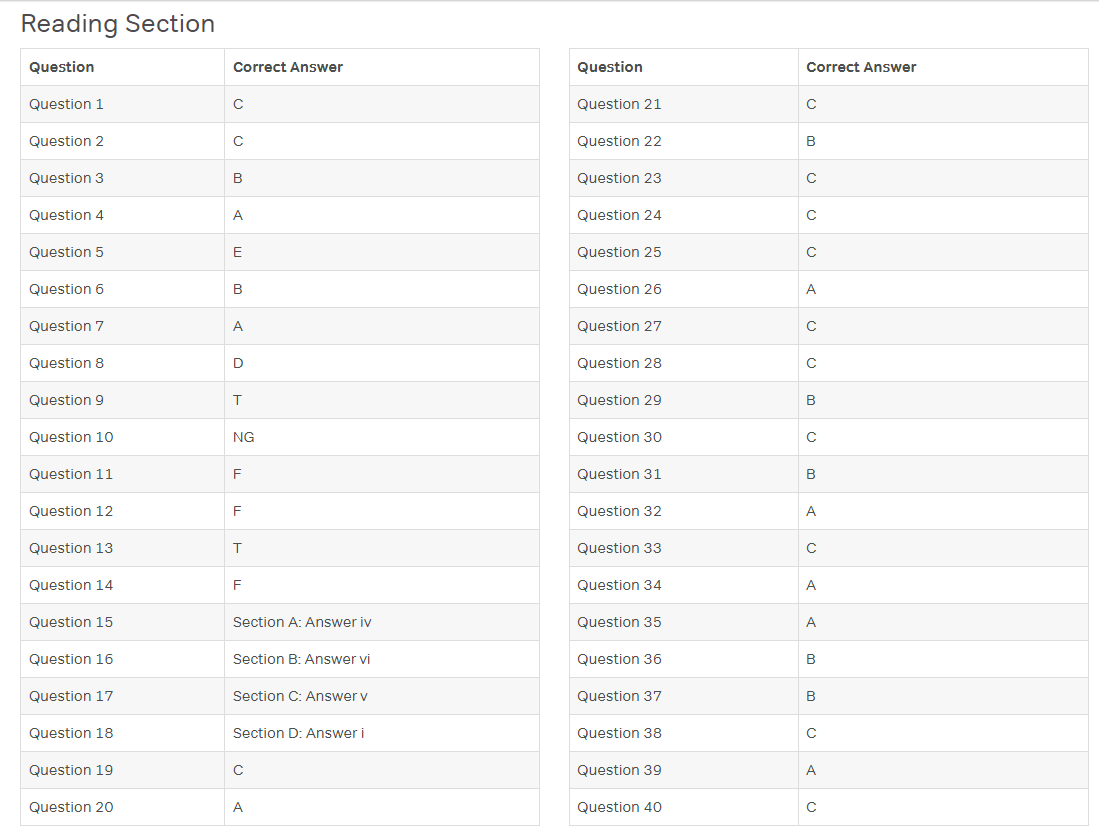Viewport: 1099px width, 833px height.
Task: Select the Question 26 answer A
Action: point(811,290)
